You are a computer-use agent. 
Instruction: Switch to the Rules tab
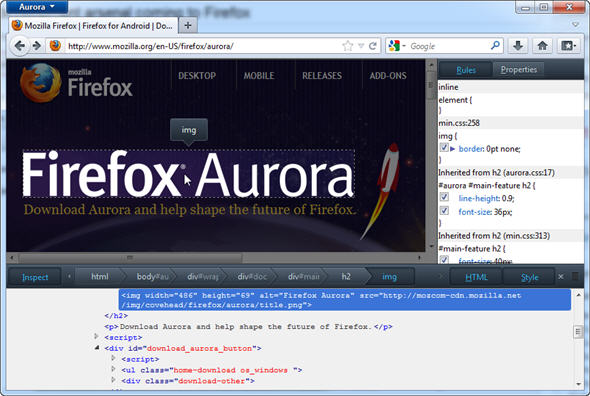pos(466,70)
